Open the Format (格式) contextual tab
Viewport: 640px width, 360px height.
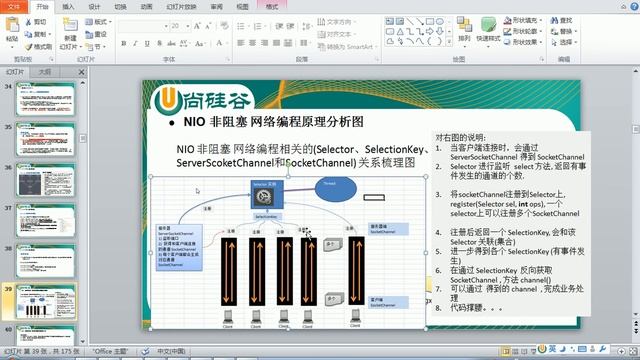[272, 7]
